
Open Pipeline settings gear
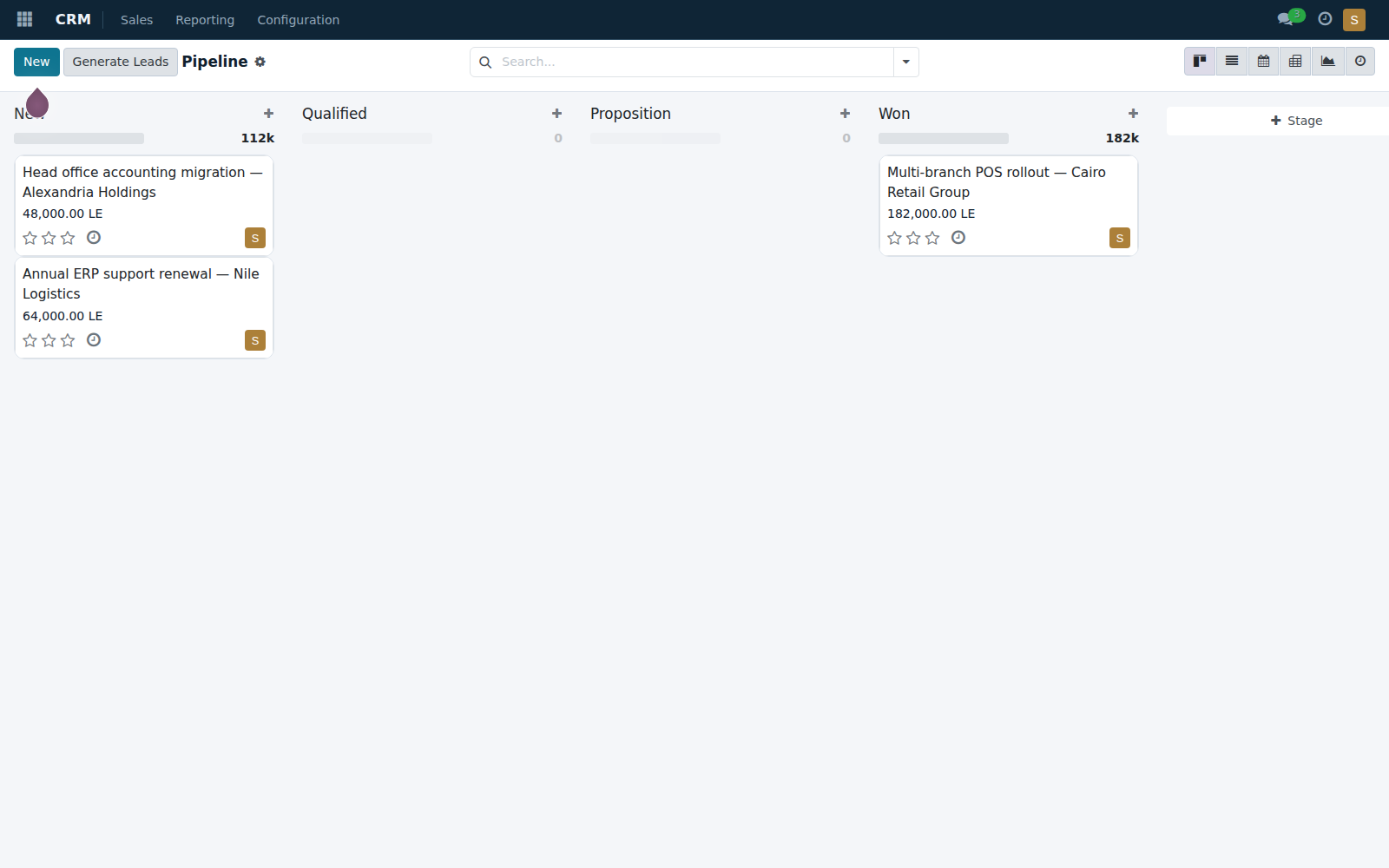(260, 62)
